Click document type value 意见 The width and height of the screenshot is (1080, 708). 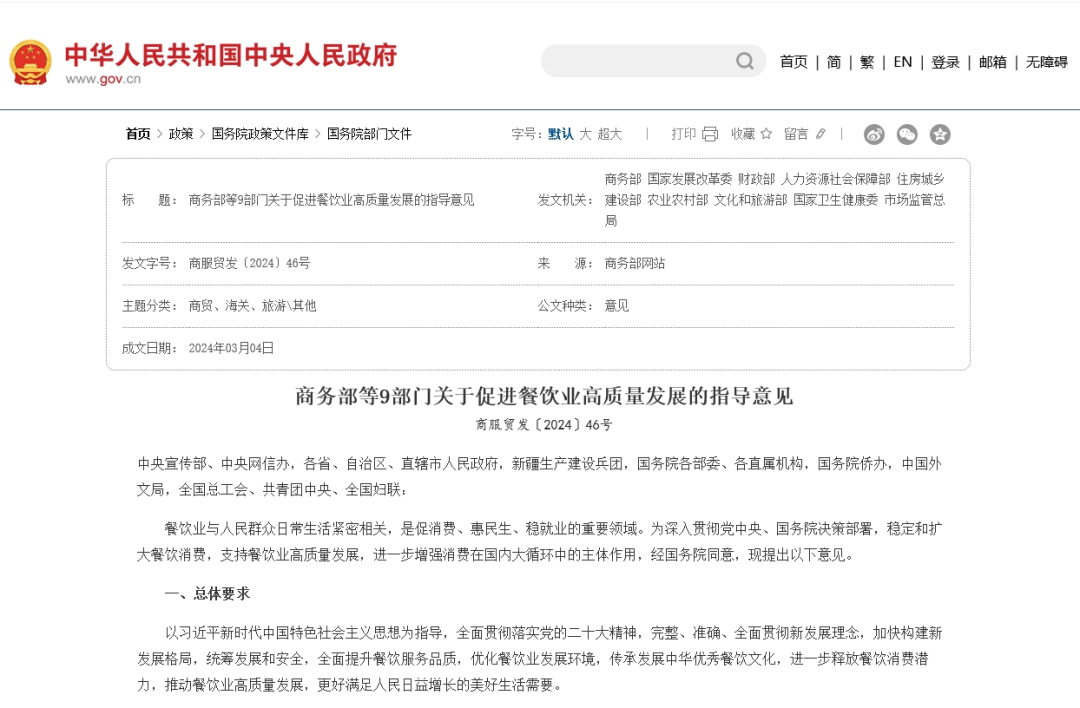pyautogui.click(x=617, y=306)
